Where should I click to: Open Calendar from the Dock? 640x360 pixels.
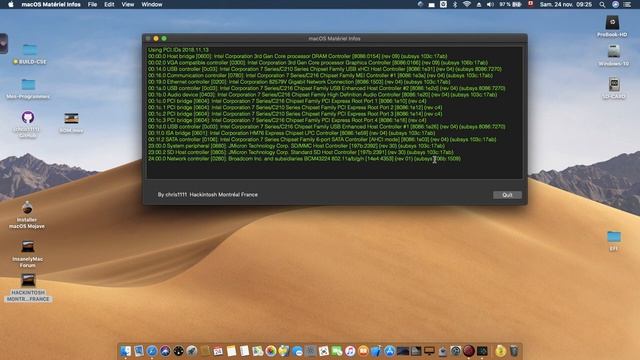pyautogui.click(x=218, y=351)
